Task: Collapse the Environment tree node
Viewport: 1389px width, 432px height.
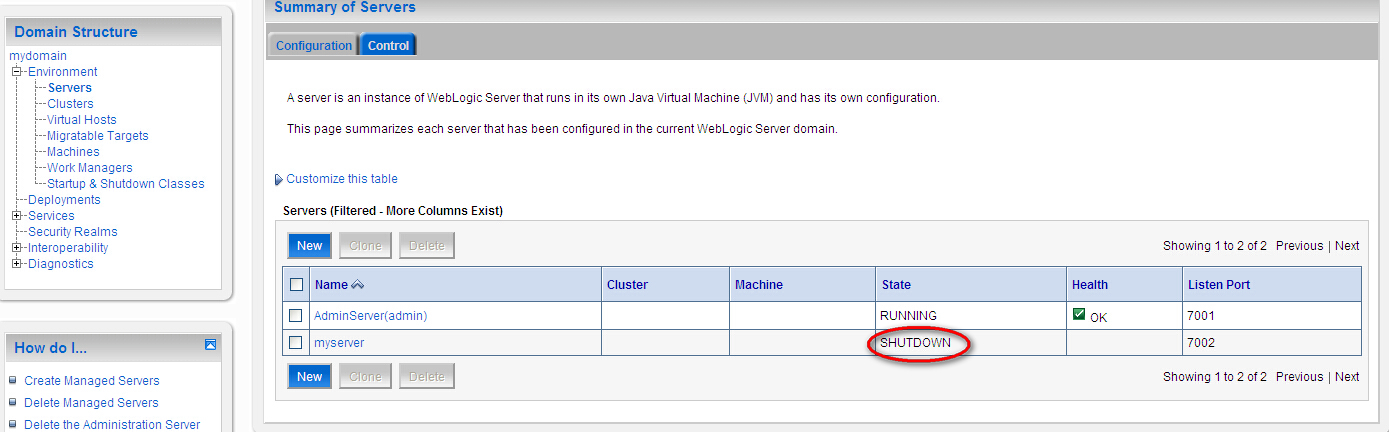Action: [16, 72]
